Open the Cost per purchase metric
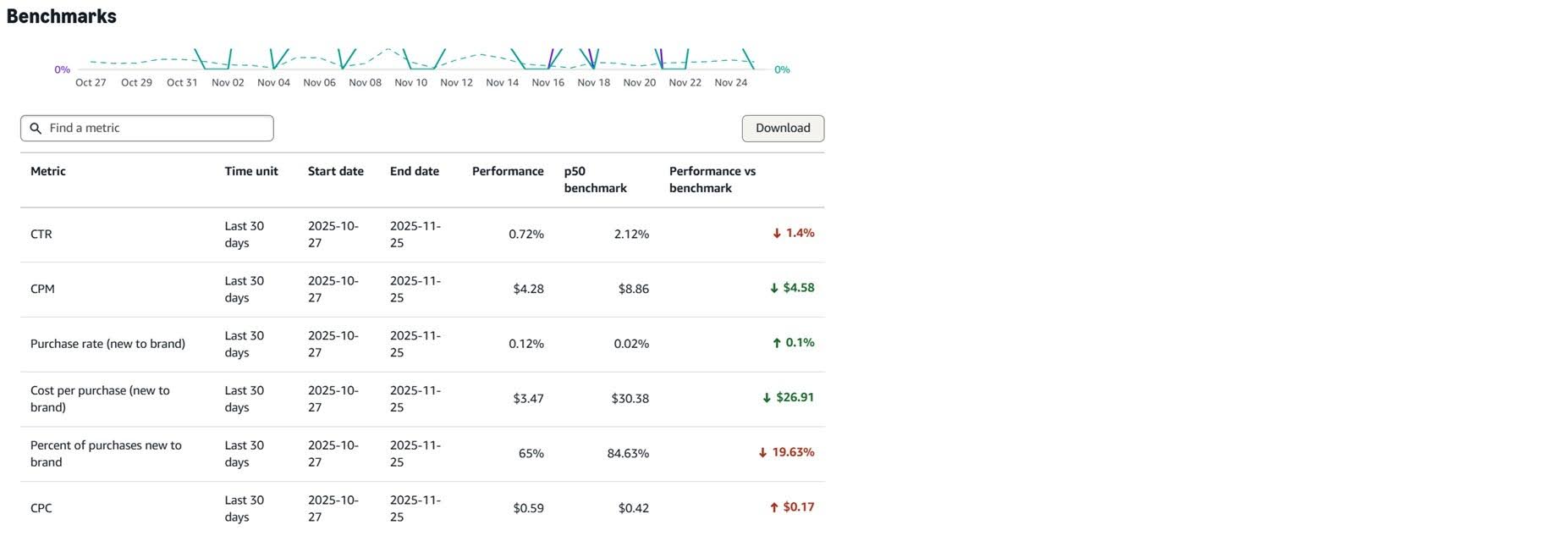Viewport: 1568px width, 536px height. (100, 399)
